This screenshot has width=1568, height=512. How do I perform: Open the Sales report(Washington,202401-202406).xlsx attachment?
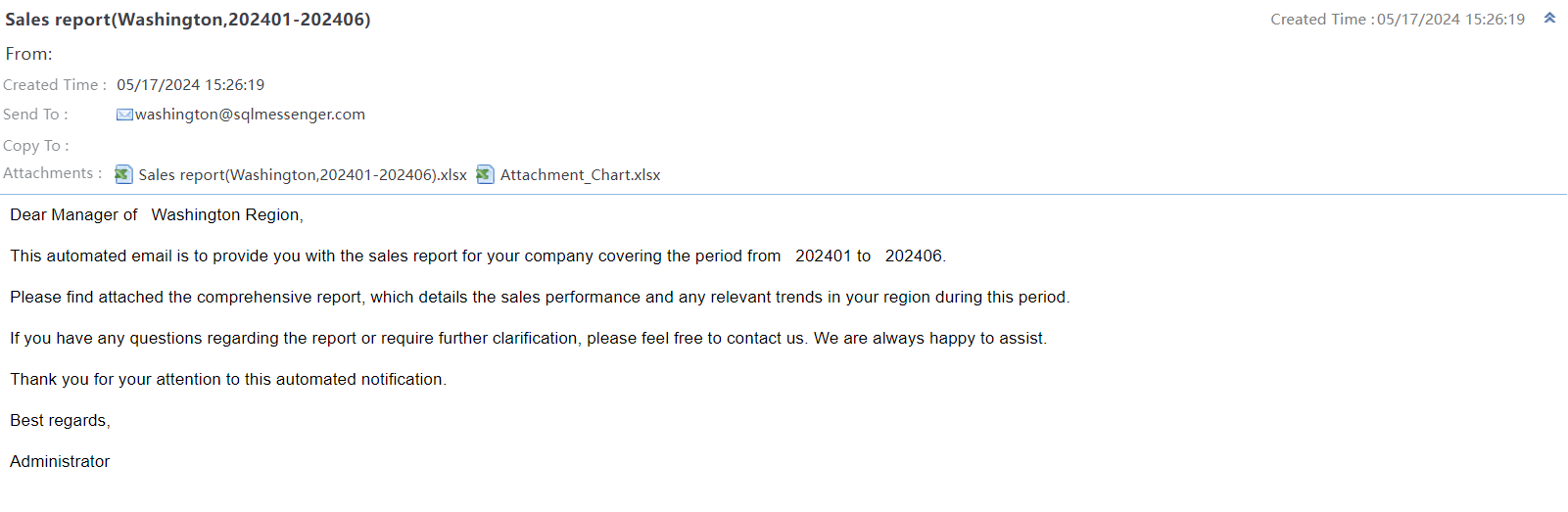tap(302, 175)
